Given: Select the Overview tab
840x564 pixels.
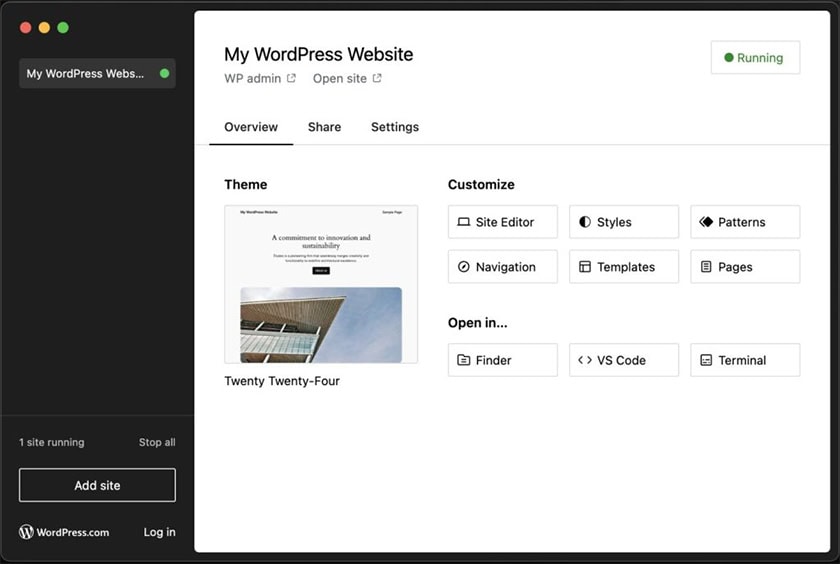Looking at the screenshot, I should click(x=251, y=127).
